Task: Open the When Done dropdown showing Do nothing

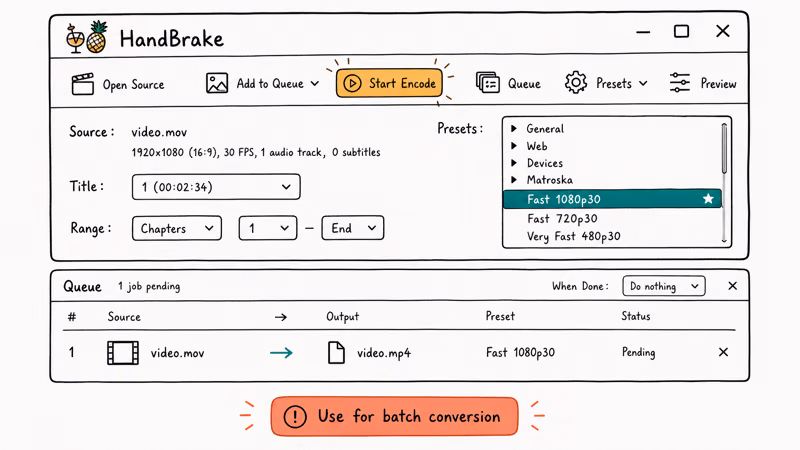Action: click(664, 286)
